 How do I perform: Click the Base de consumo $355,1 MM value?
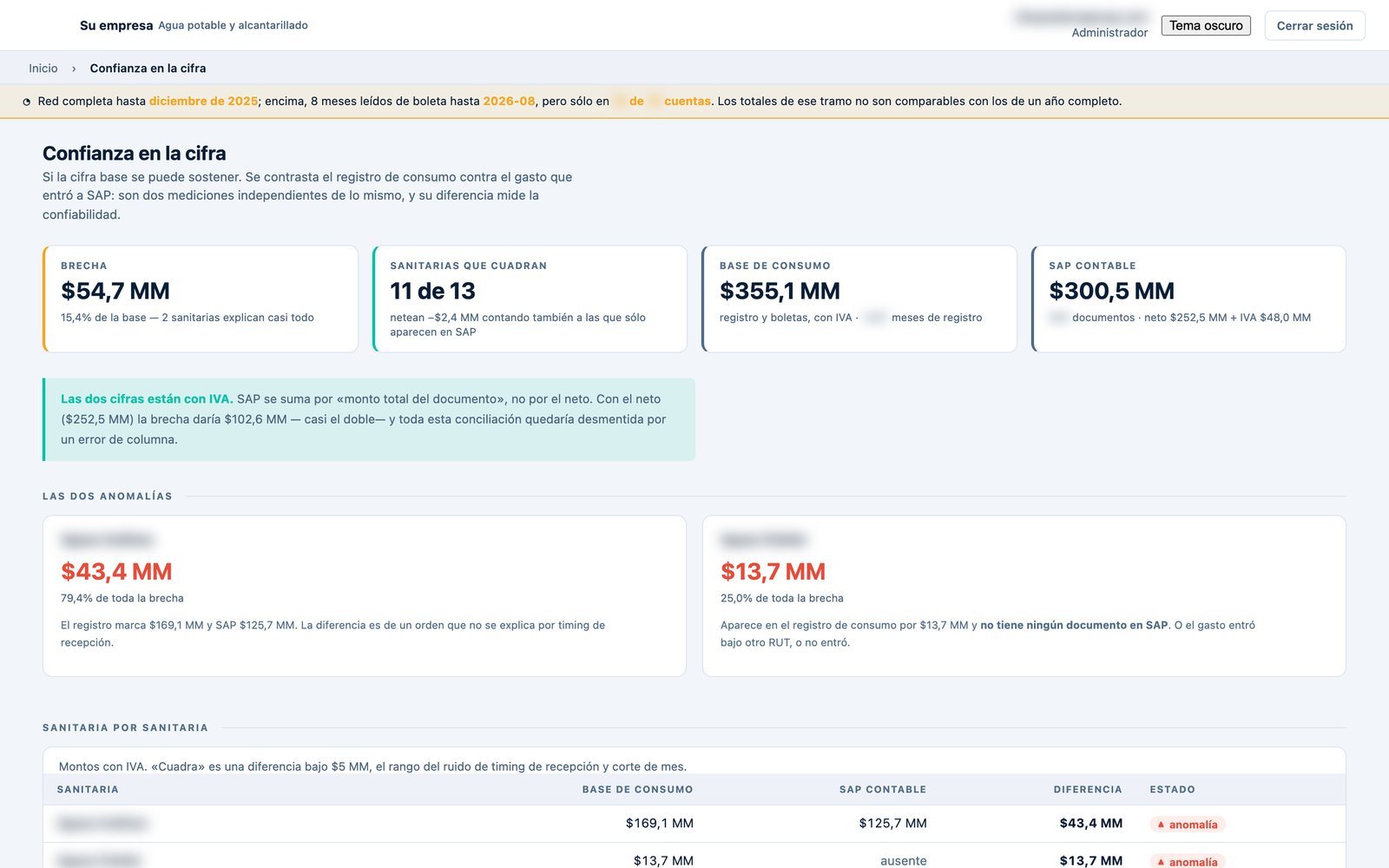[x=780, y=291]
